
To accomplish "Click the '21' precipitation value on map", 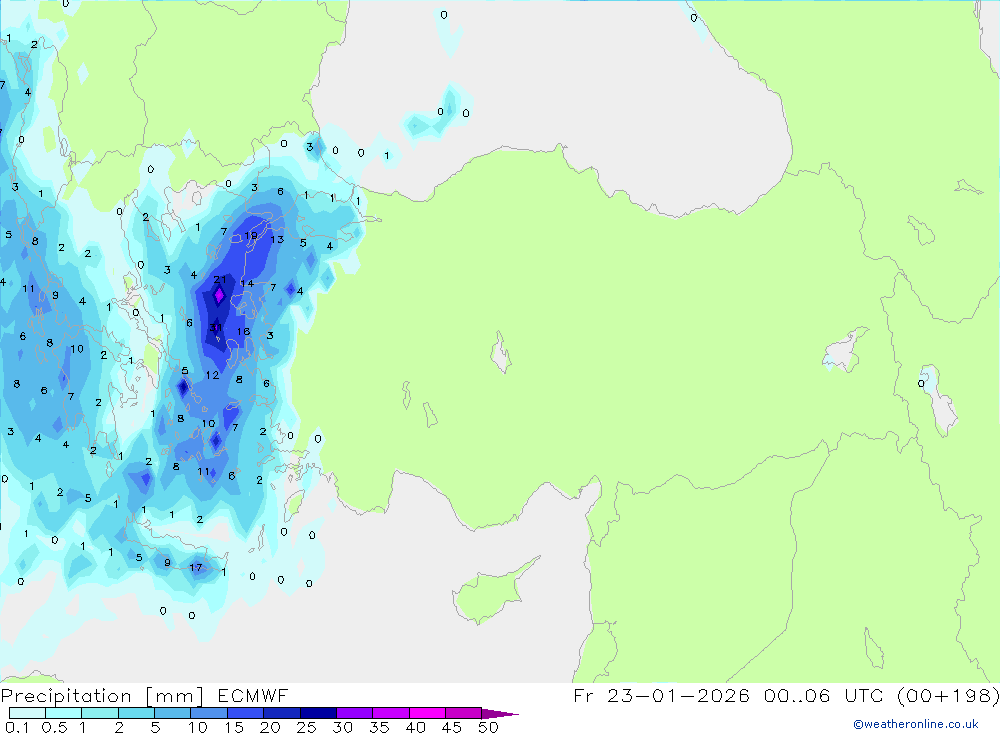I will pyautogui.click(x=220, y=279).
